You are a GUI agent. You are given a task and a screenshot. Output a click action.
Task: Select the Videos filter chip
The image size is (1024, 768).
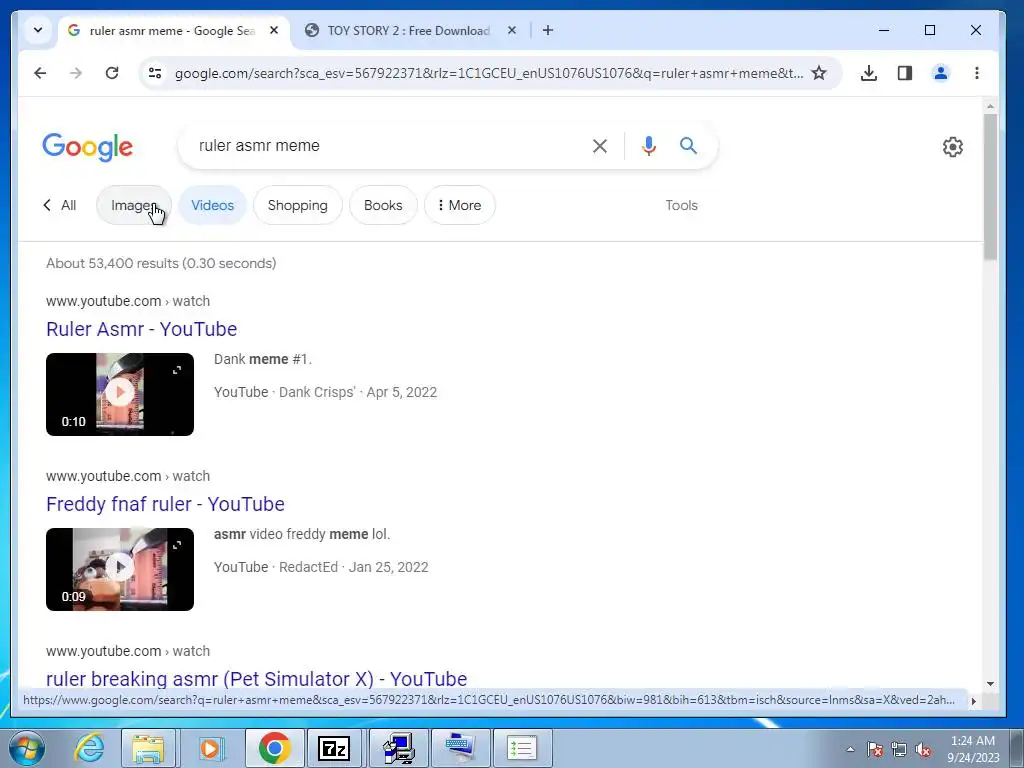pyautogui.click(x=212, y=205)
